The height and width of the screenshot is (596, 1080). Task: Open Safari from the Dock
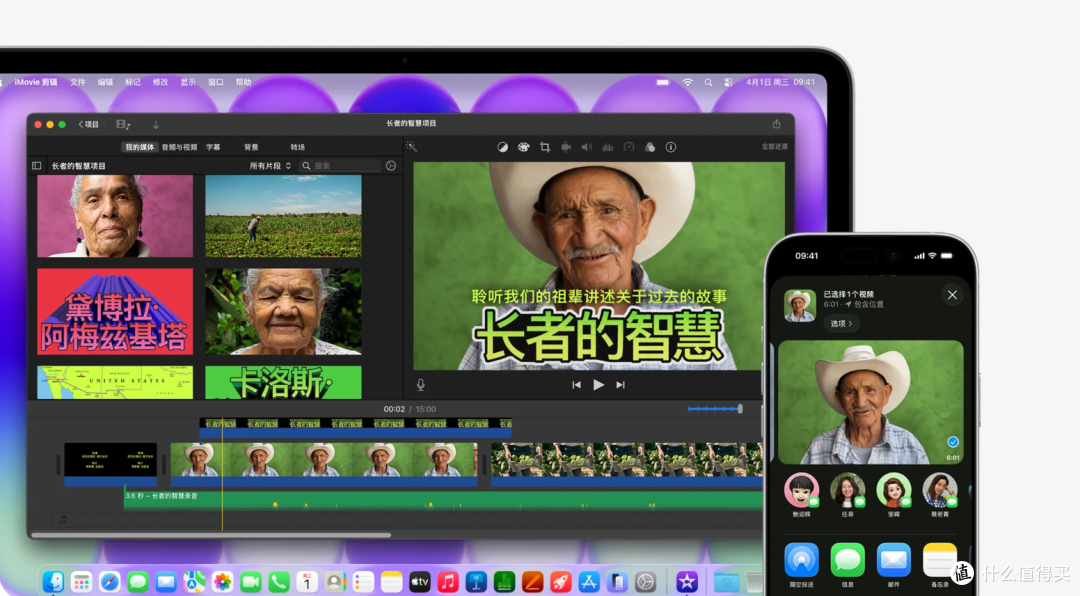(x=110, y=582)
